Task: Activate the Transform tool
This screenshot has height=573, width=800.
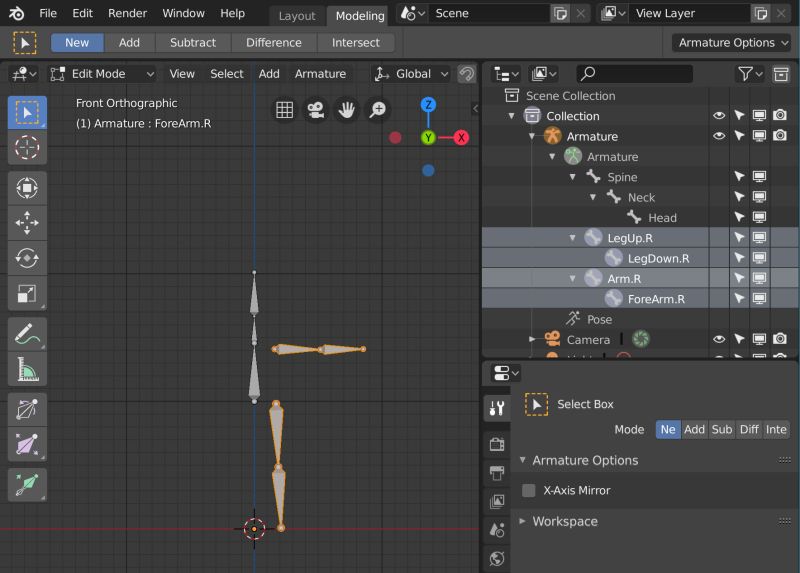Action: tap(27, 188)
